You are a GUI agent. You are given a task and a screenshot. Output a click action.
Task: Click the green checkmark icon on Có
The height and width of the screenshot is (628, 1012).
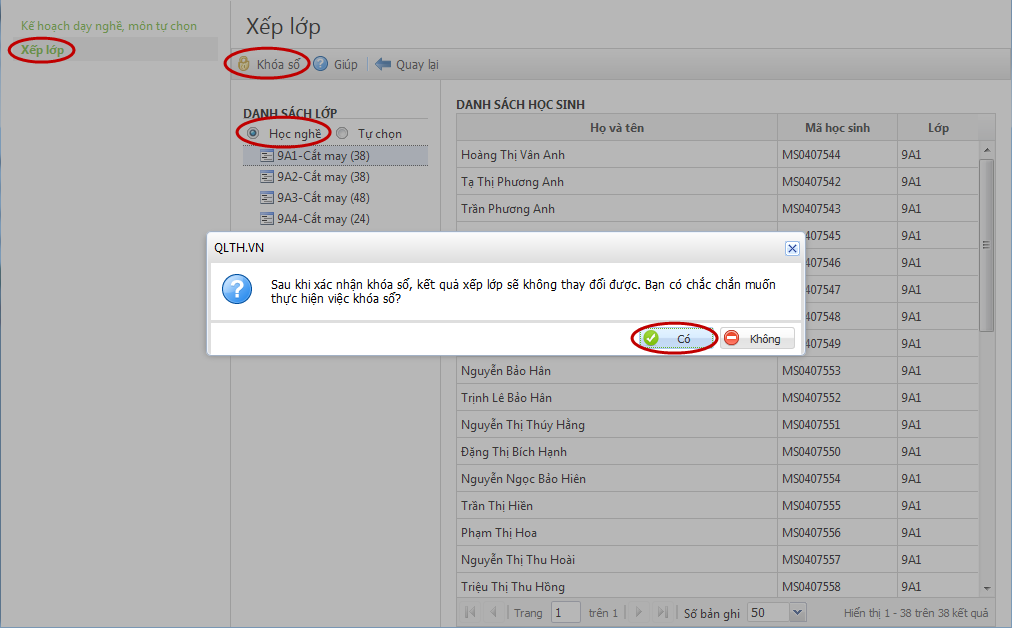click(x=651, y=338)
